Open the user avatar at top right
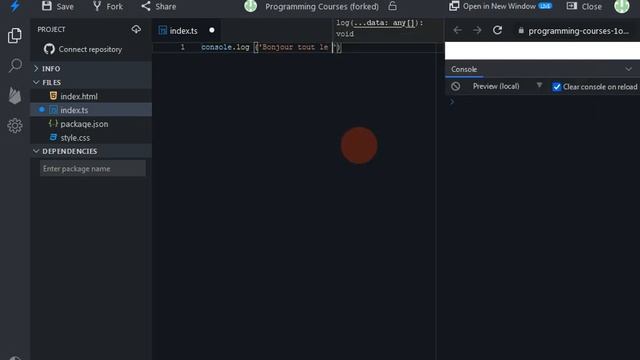The image size is (640, 360). 622,6
